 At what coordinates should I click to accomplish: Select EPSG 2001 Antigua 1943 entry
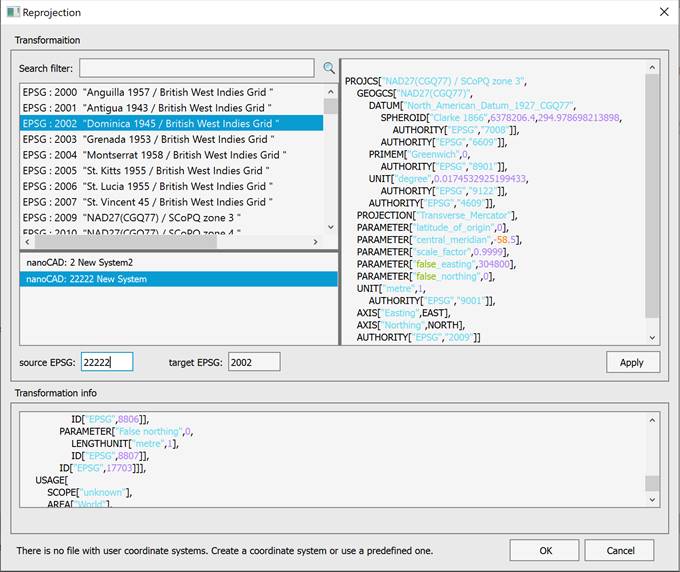click(170, 108)
